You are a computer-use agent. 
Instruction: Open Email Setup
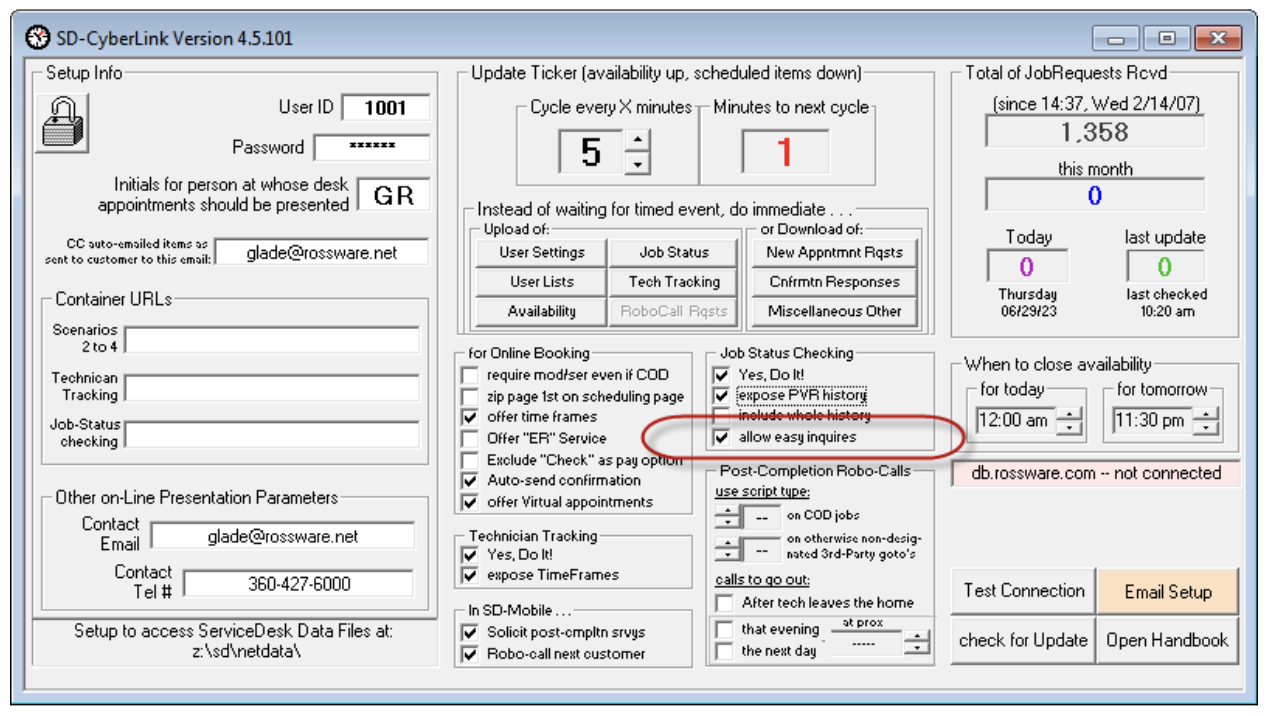point(1167,591)
